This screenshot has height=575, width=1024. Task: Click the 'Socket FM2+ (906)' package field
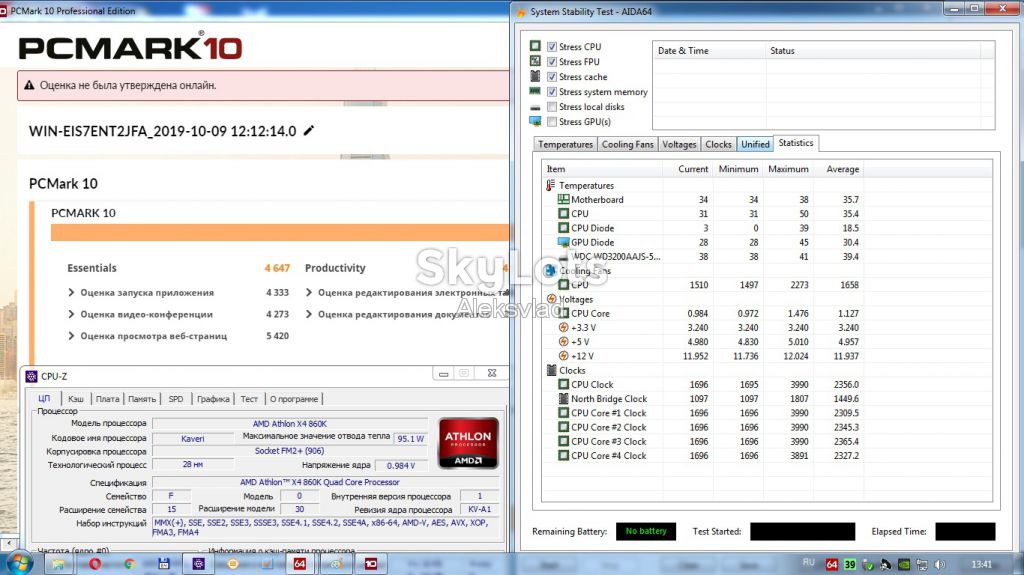290,451
